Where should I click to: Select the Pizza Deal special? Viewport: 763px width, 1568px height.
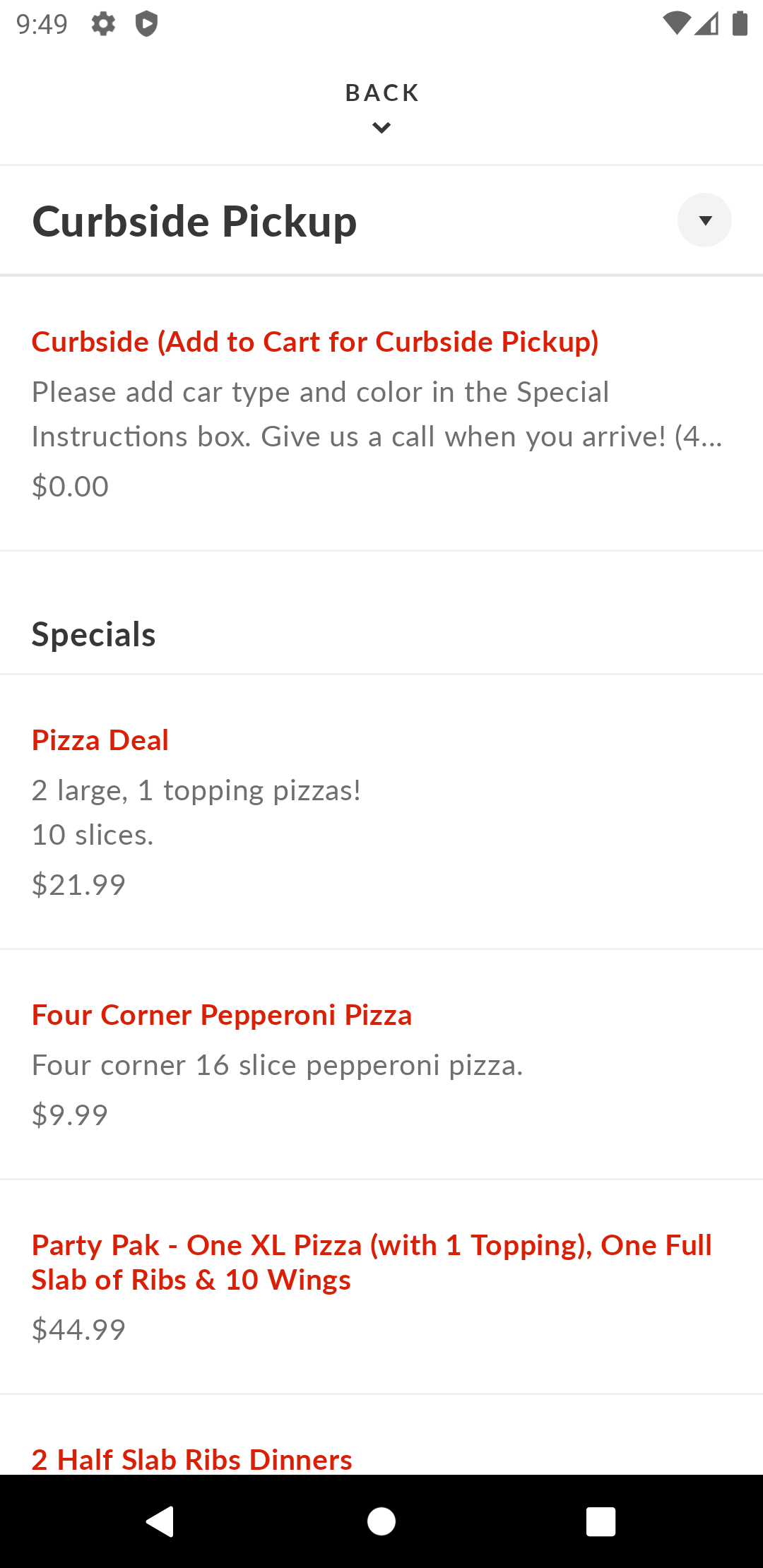point(100,740)
